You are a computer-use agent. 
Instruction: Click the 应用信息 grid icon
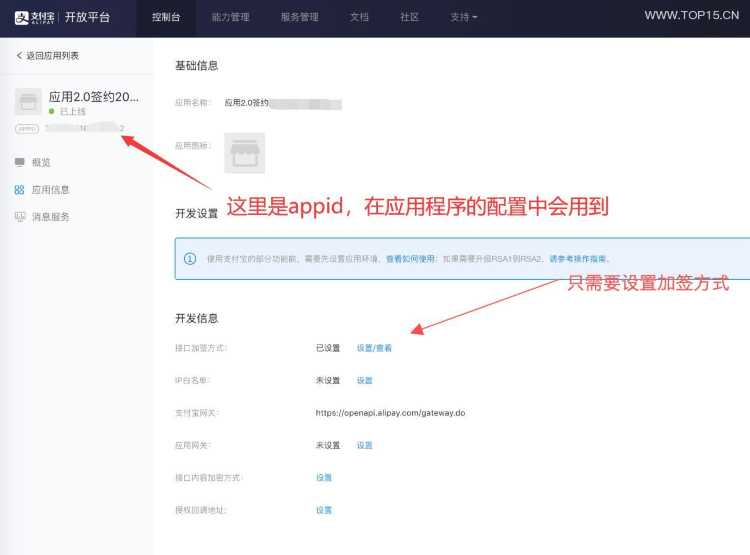pyautogui.click(x=19, y=190)
